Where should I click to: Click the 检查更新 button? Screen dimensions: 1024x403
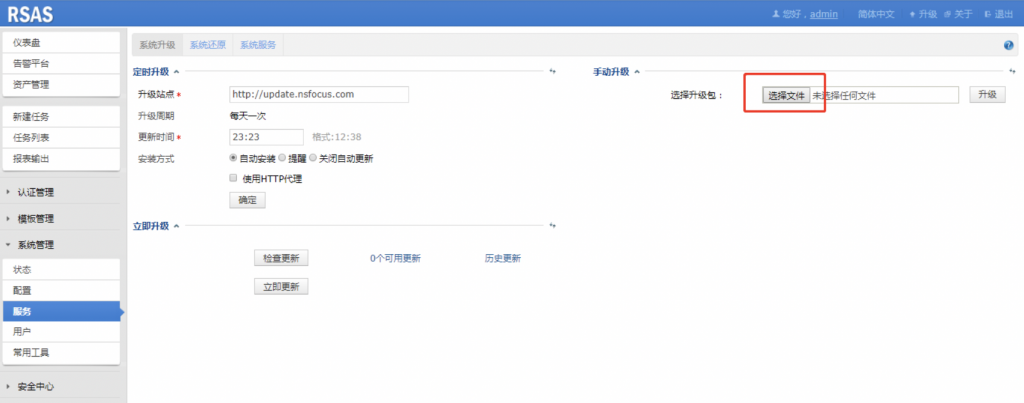(281, 258)
